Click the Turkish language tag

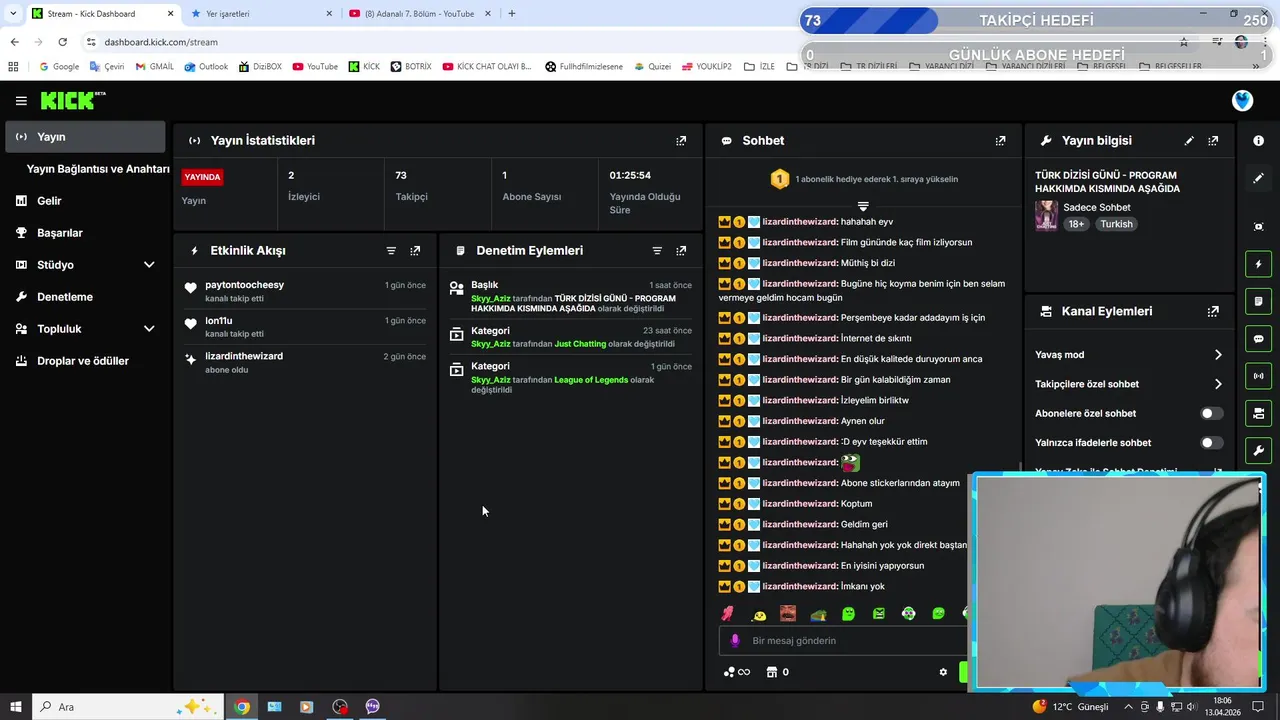pos(1116,224)
